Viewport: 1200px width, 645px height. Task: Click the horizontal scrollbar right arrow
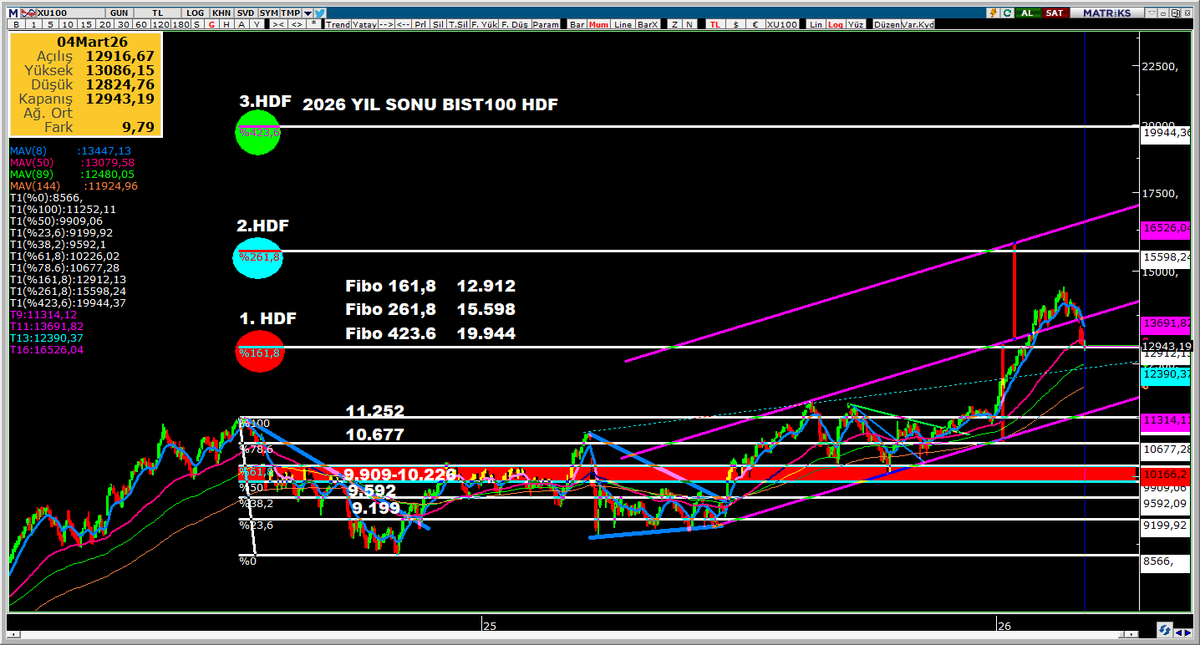point(1131,634)
